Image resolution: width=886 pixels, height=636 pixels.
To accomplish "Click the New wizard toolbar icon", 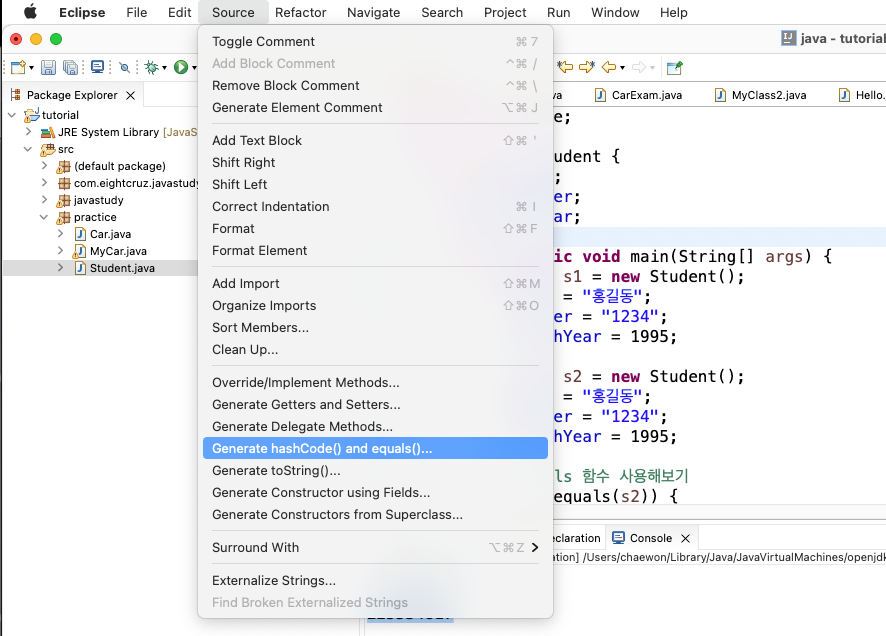I will (18, 68).
